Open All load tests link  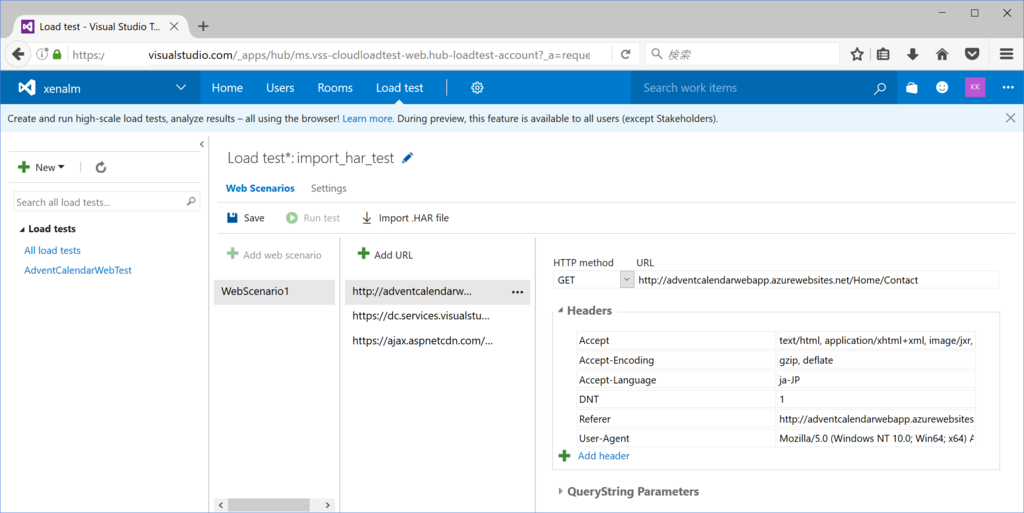[x=52, y=251]
